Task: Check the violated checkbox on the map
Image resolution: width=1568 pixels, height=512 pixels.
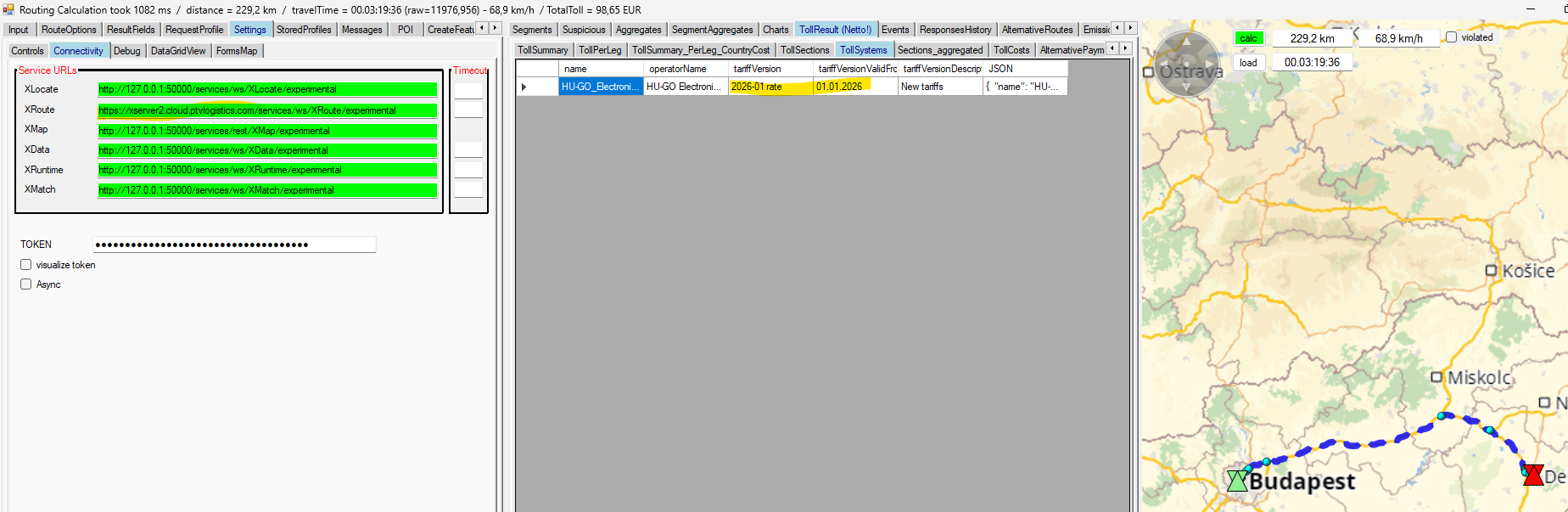Action: click(1451, 37)
